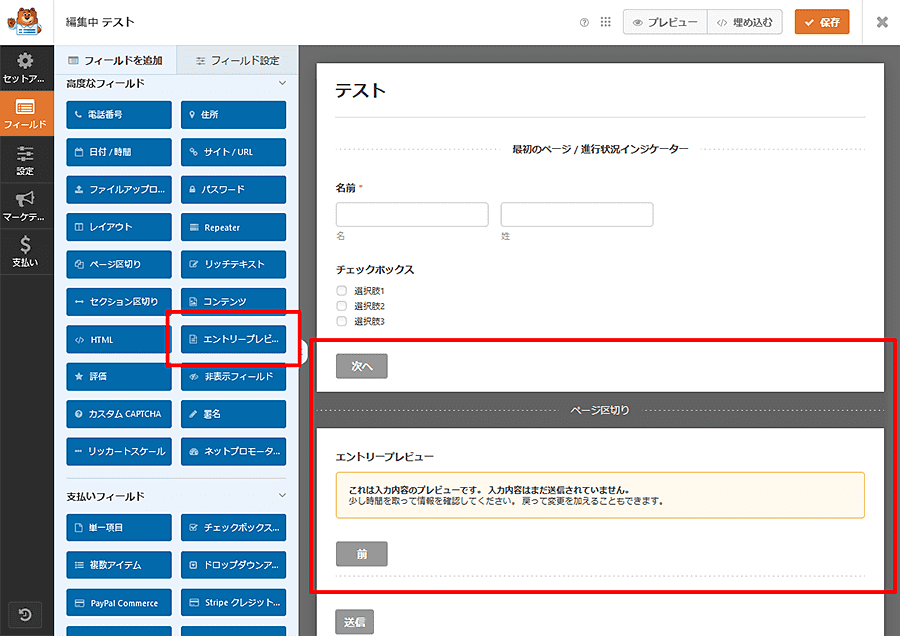The width and height of the screenshot is (900, 636).
Task: Add the 日付 / 時間 field
Action: pyautogui.click(x=119, y=152)
